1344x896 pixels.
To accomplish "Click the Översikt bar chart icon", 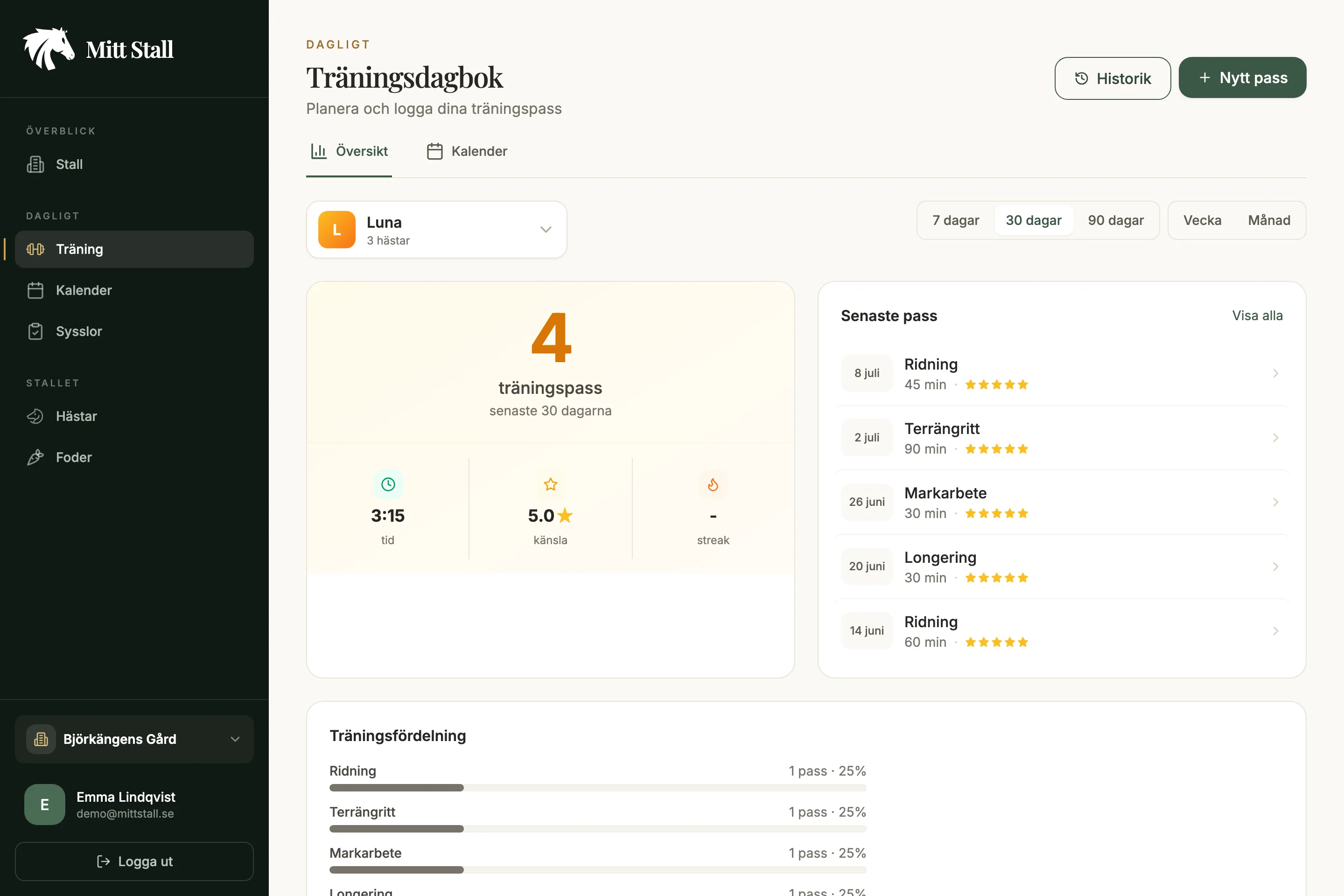I will click(318, 151).
